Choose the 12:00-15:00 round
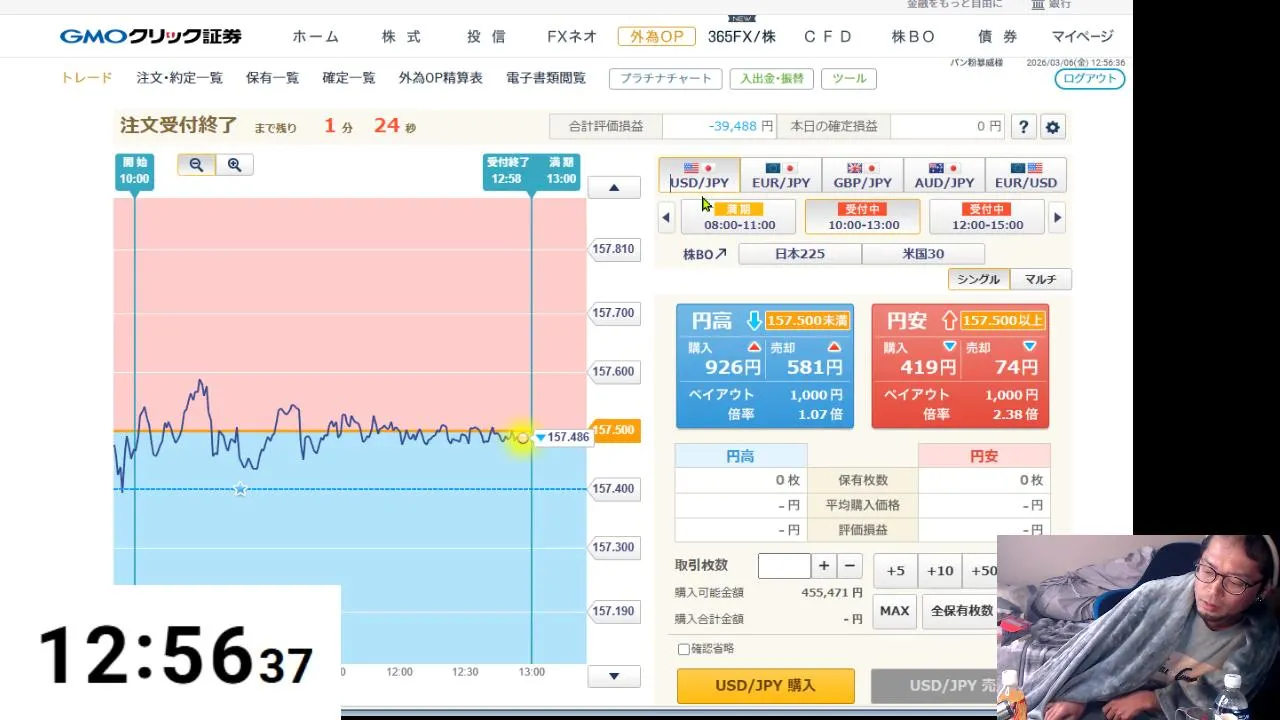 tap(987, 217)
